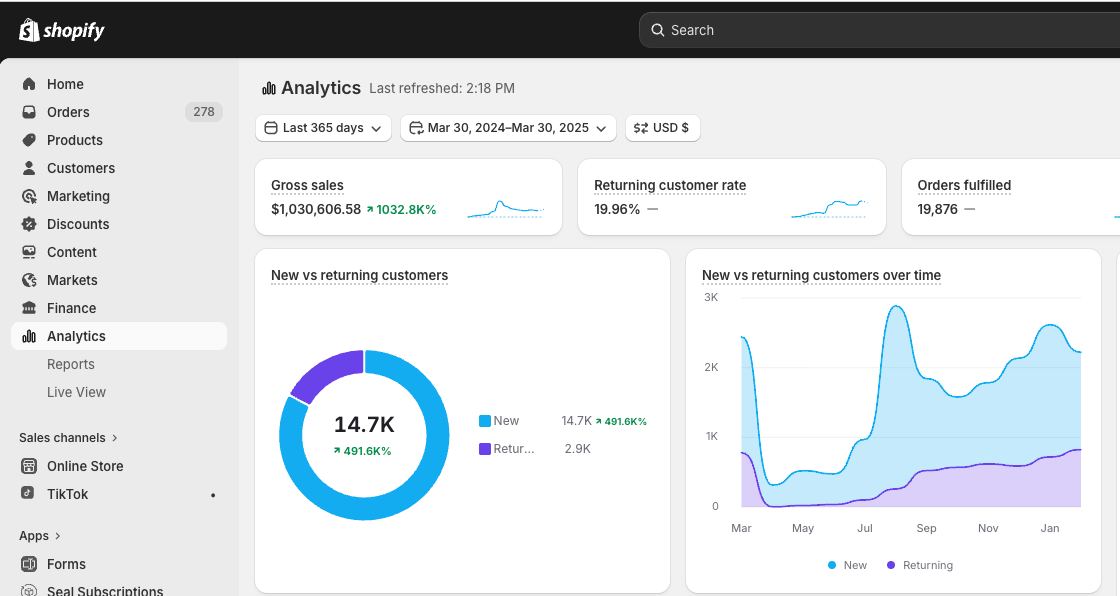The image size is (1120, 596).
Task: Toggle the Returning series in chart legend
Action: click(x=920, y=565)
